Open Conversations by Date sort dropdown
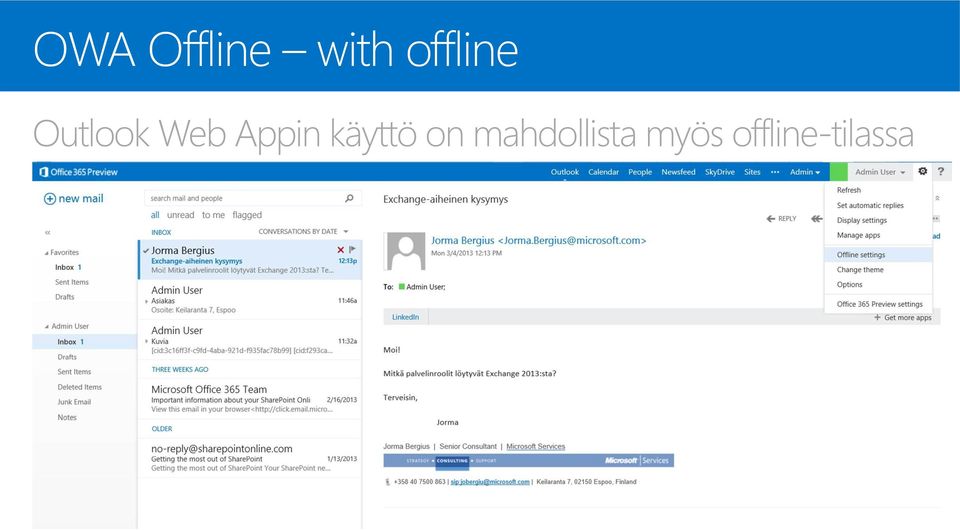 303,231
